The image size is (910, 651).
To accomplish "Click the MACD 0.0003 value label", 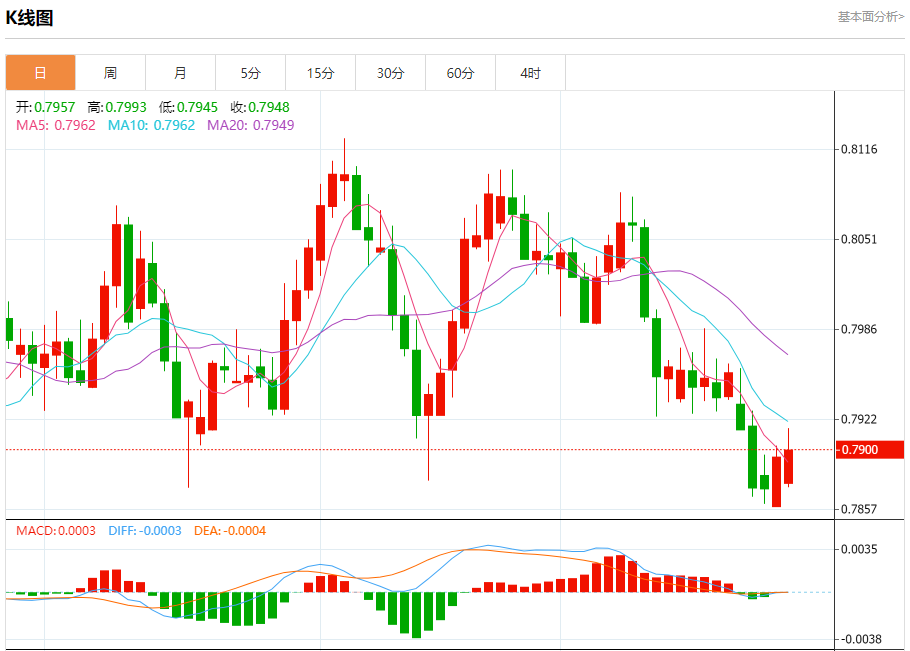I will pos(56,531).
